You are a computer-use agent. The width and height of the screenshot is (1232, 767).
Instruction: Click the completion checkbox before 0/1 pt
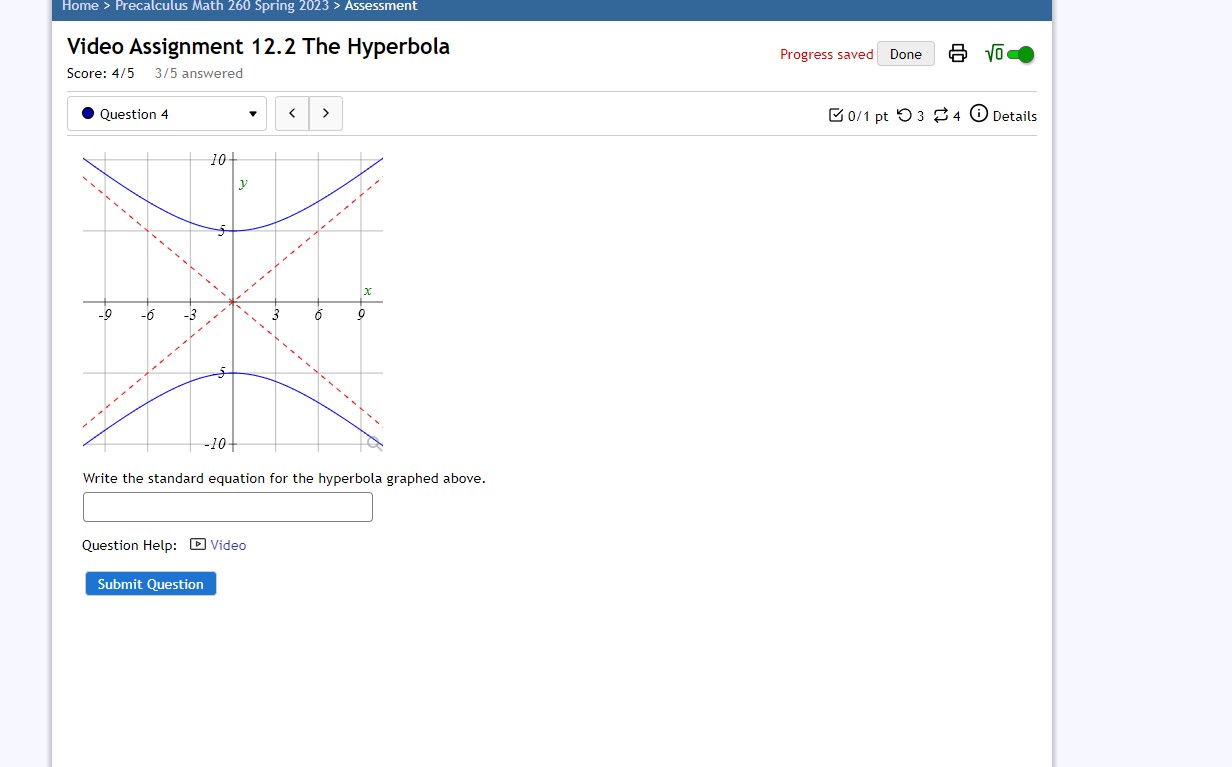tap(836, 115)
